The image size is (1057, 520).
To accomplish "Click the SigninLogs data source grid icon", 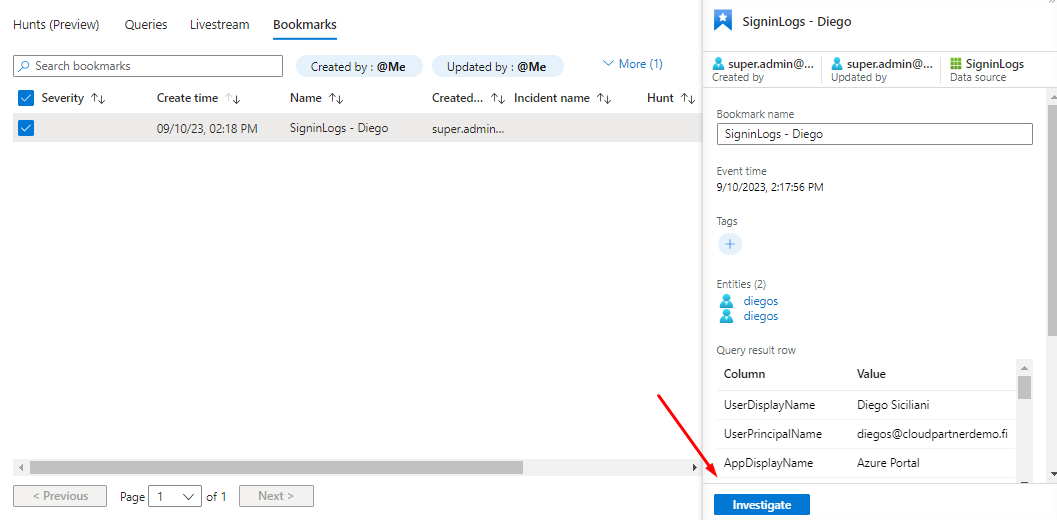I will tap(956, 64).
